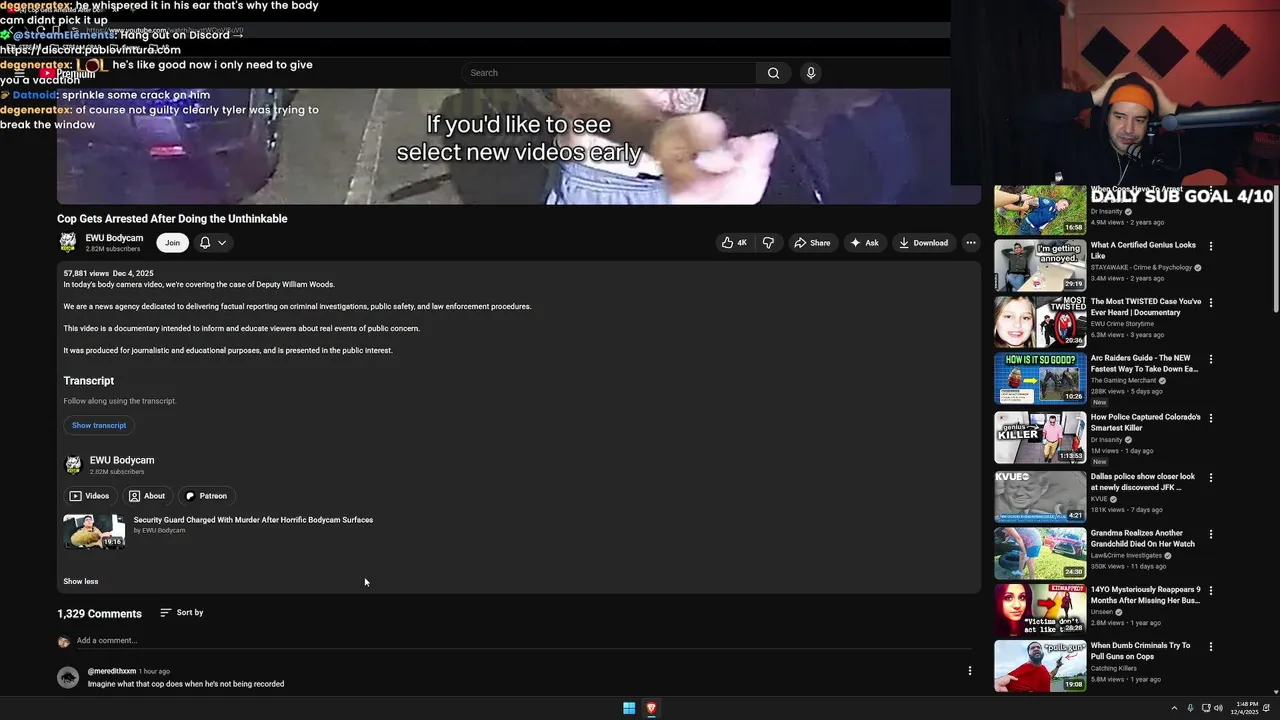Like the video with thumbs up
Viewport: 1280px width, 720px height.
click(734, 243)
